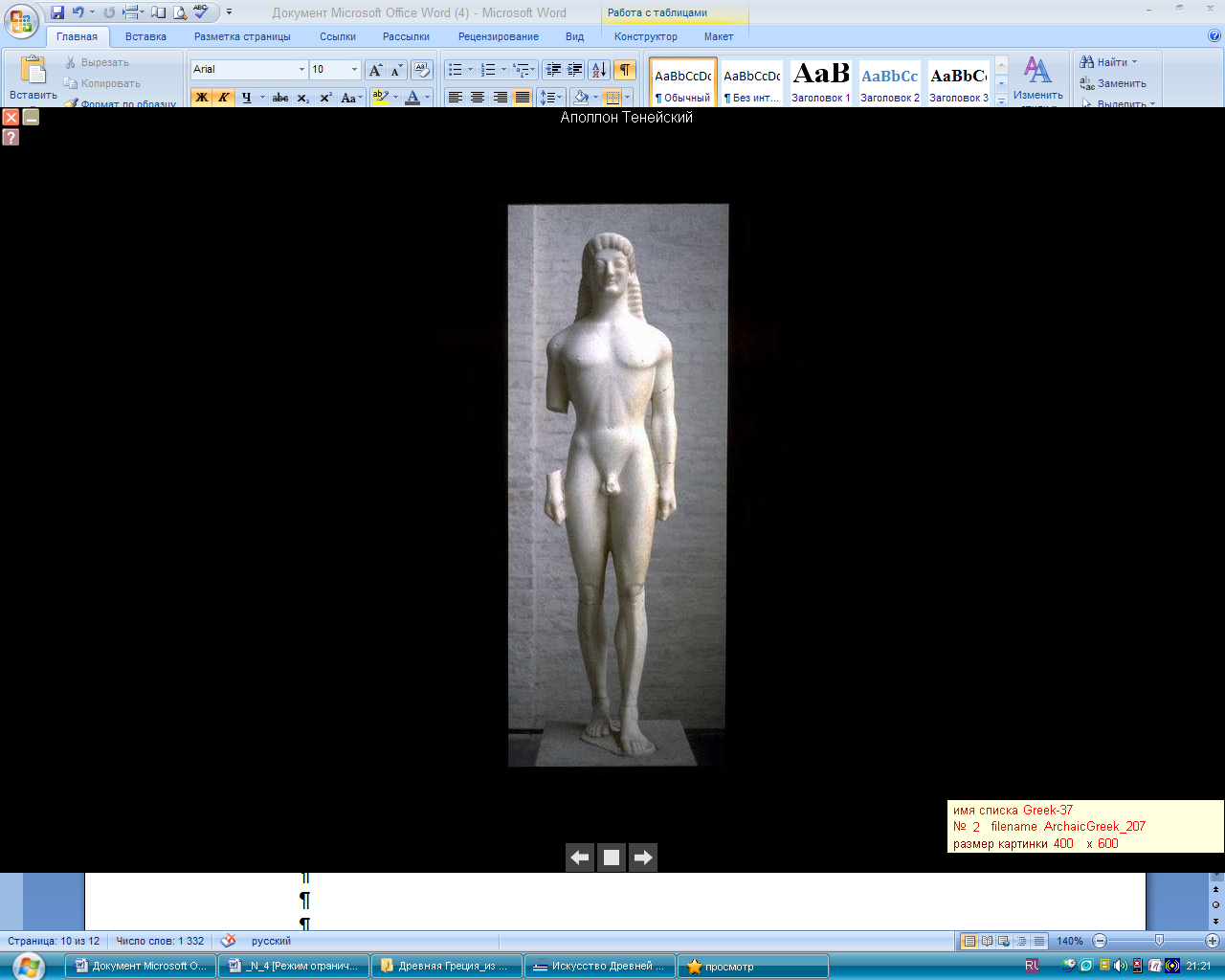
Task: Switch to Draft view in the status bar
Action: [x=1039, y=941]
